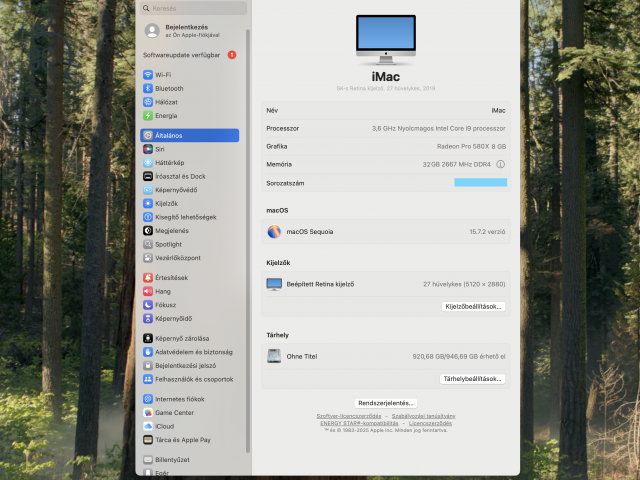Select the Hálózat network icon
This screenshot has width=640, height=480.
[x=148, y=102]
